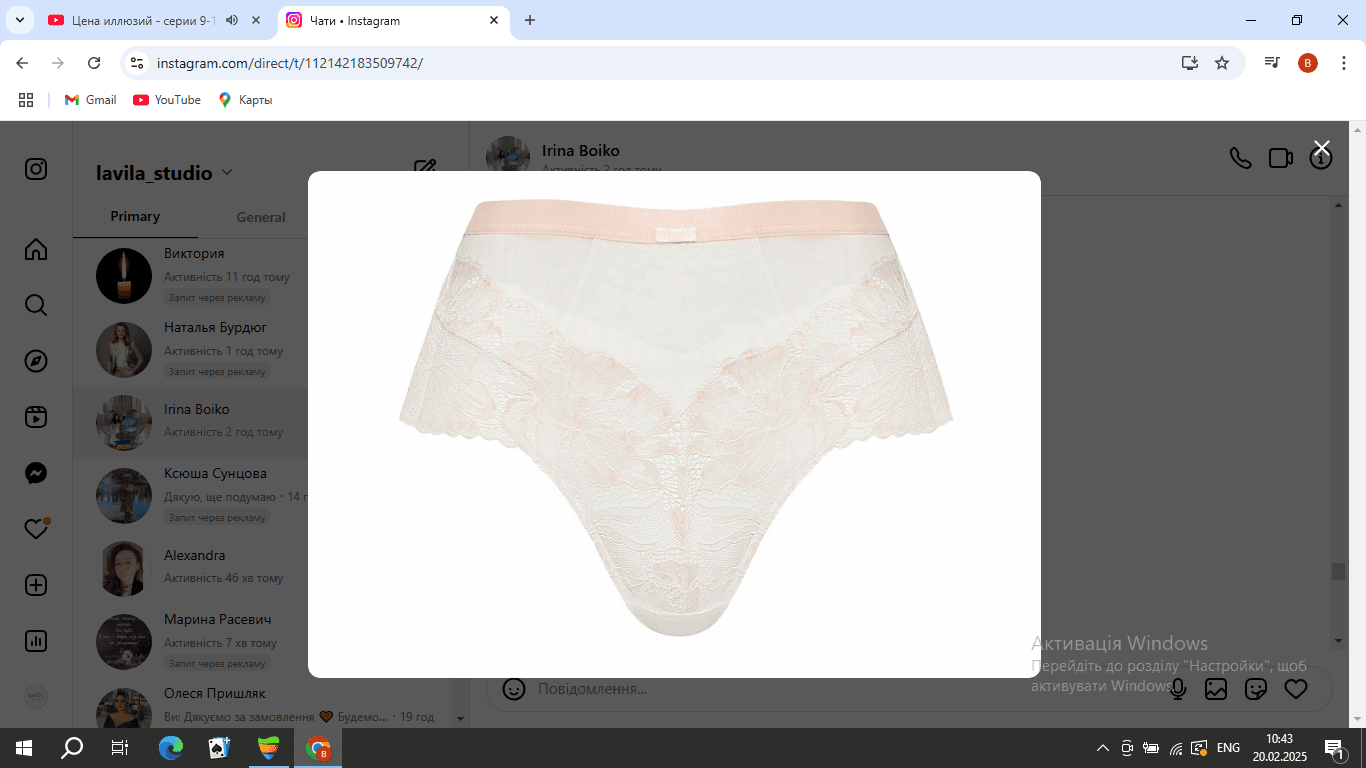This screenshot has width=1366, height=768.
Task: Open the Chrome tab search dropdown
Action: click(19, 20)
